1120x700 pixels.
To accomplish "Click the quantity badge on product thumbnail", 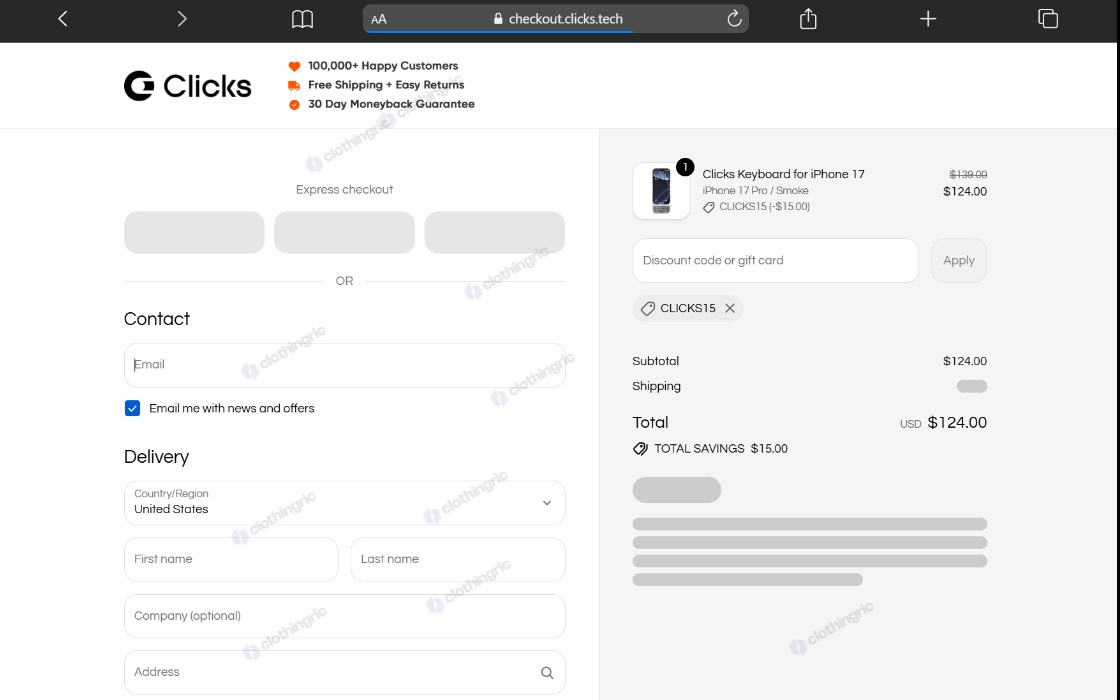I will (x=684, y=167).
